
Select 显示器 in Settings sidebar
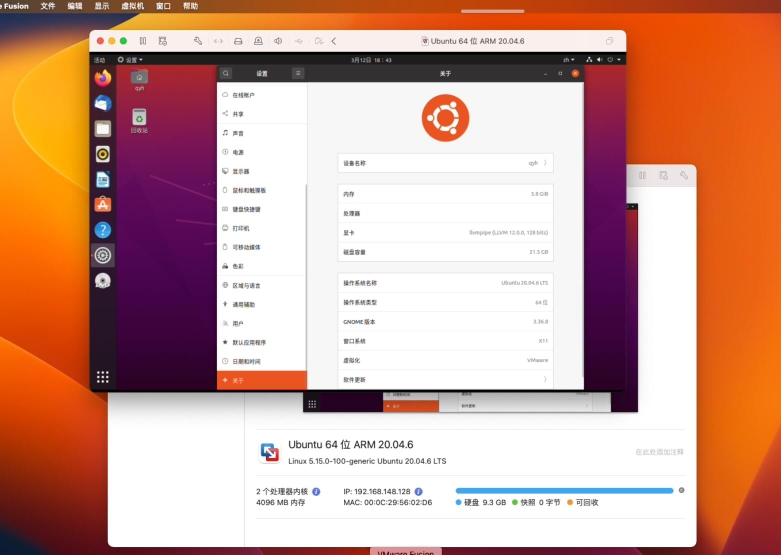262,171
